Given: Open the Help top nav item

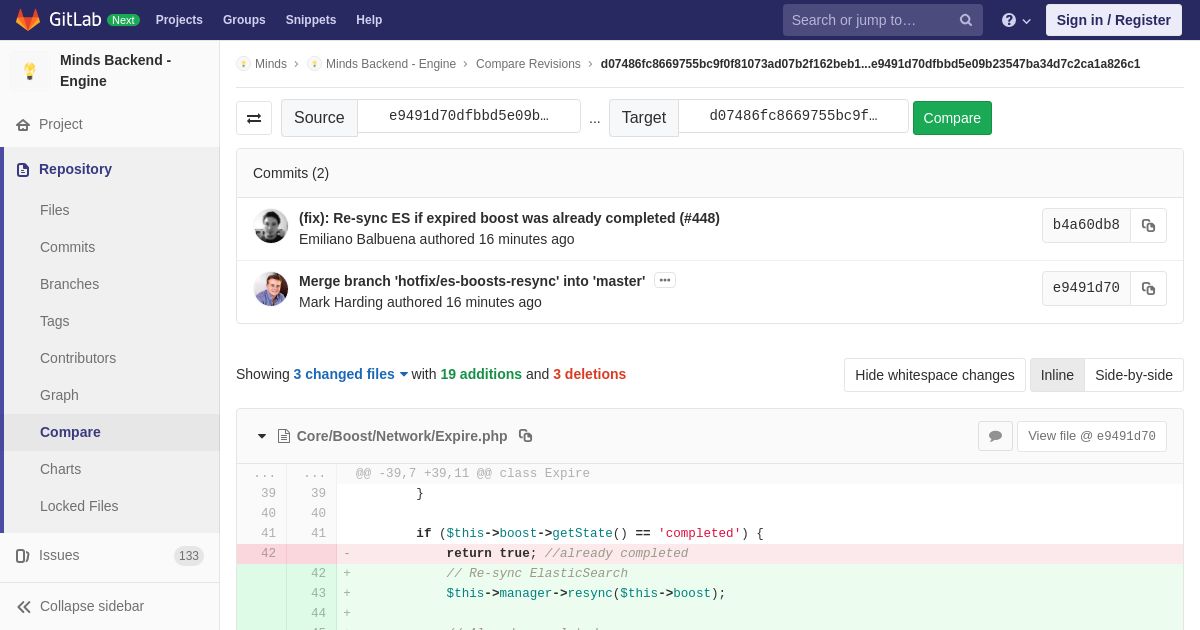Looking at the screenshot, I should 369,20.
